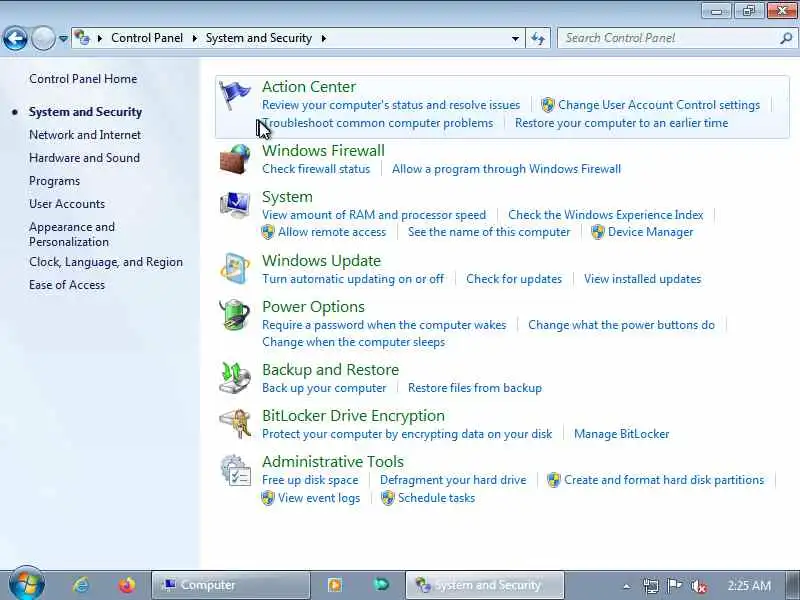Click Free up disk space link

310,480
